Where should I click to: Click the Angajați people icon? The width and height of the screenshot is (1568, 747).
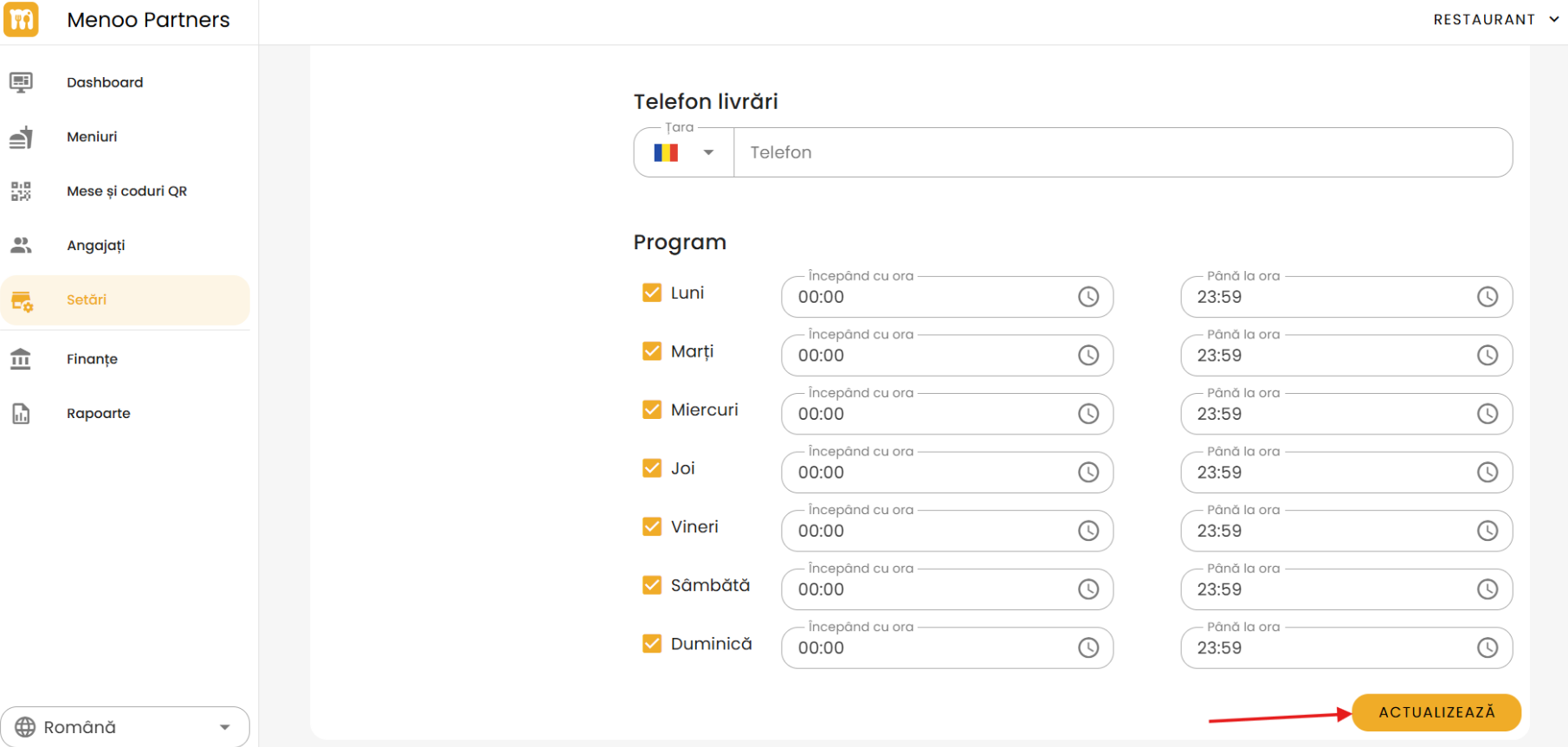pos(21,246)
